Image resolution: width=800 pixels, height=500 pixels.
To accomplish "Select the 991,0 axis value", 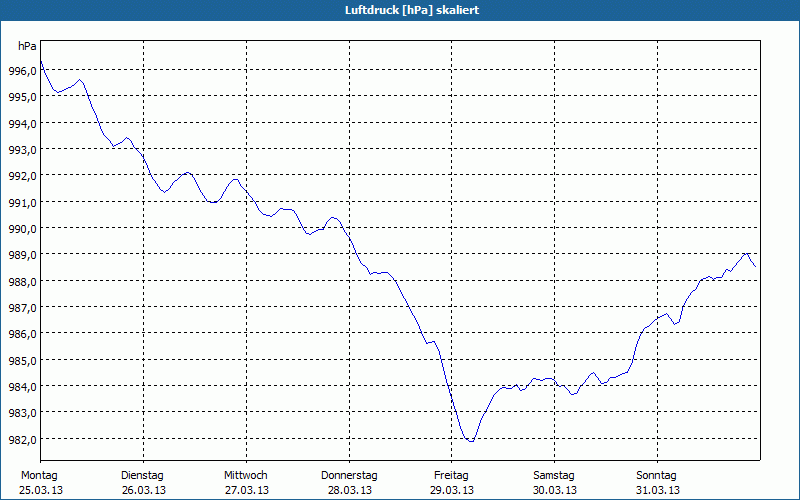I will [22, 203].
